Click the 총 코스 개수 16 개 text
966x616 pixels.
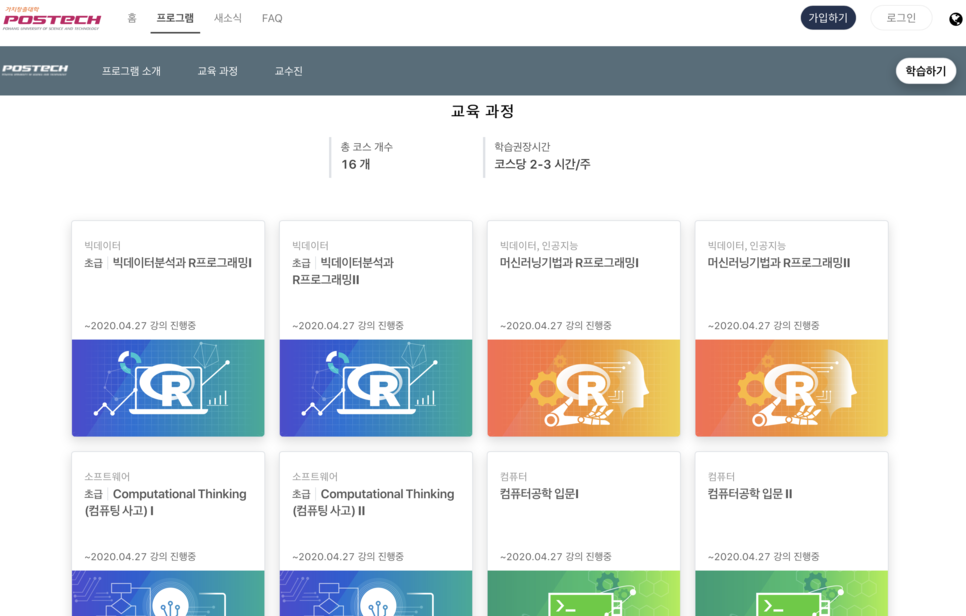click(367, 156)
